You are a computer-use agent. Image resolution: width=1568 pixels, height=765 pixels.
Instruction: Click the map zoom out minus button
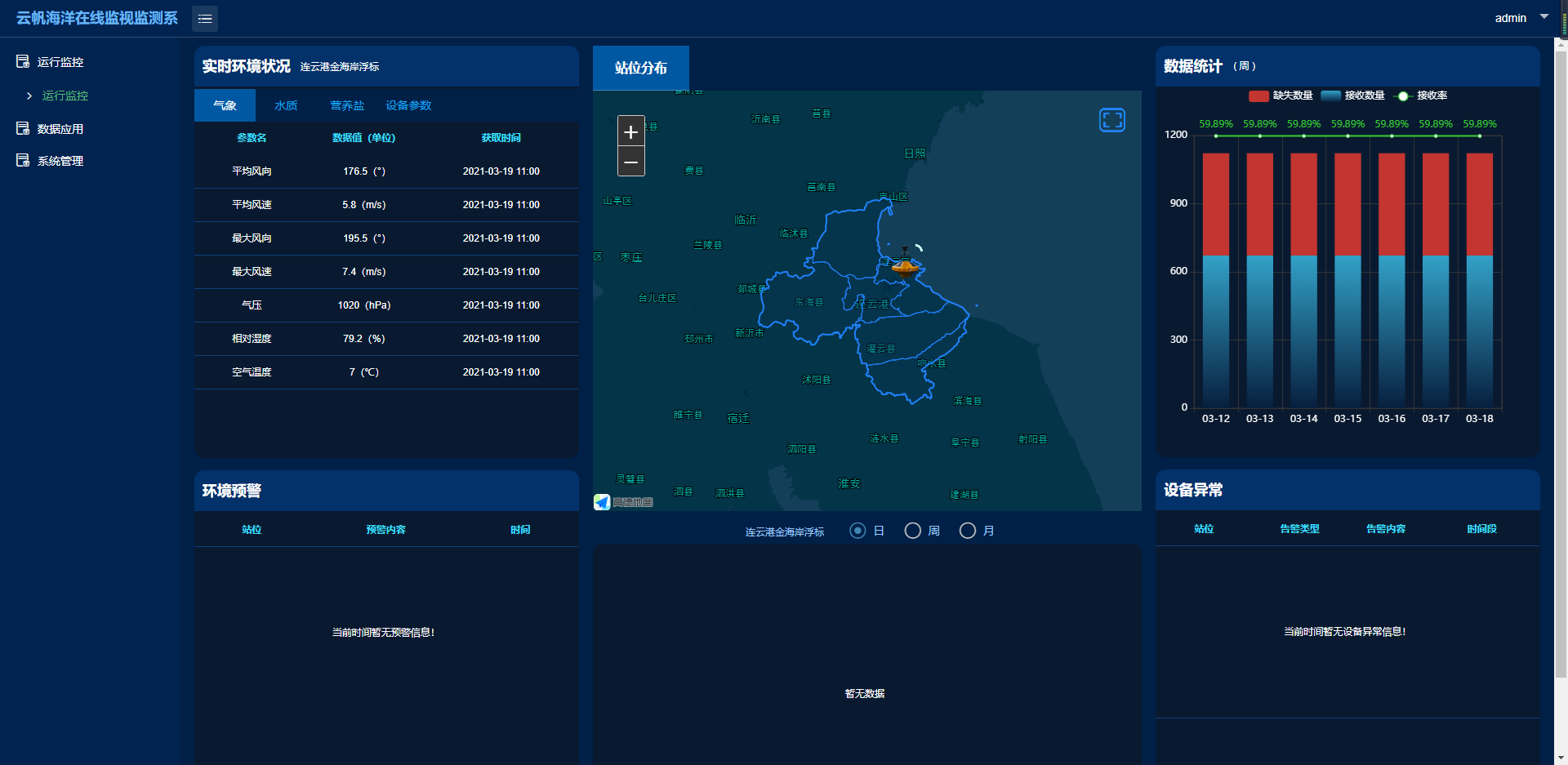630,162
